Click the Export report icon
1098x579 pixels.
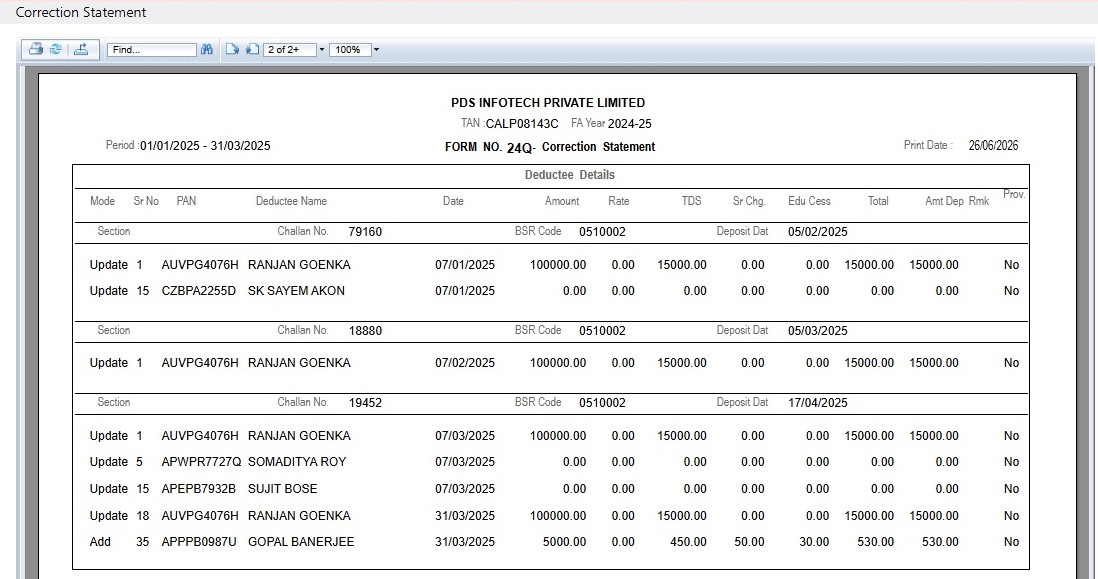(x=81, y=49)
